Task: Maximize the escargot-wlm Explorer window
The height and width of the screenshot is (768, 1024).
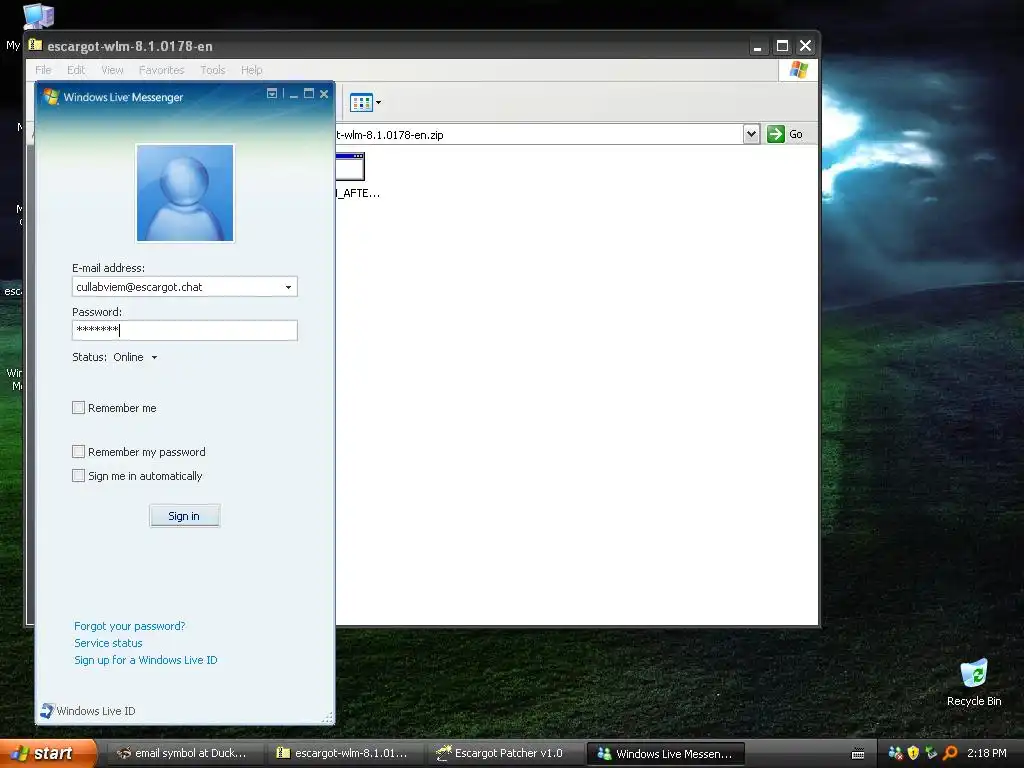Action: coord(782,46)
